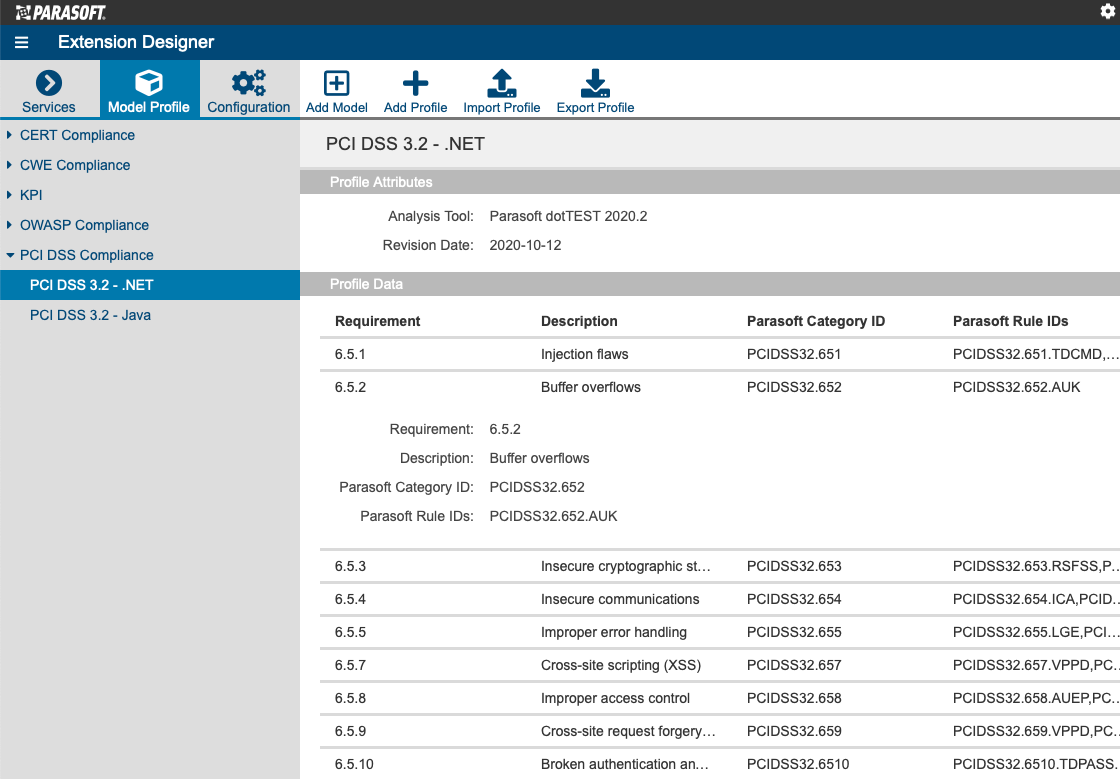Screen dimensions: 1120x779
Task: Click the Extension Designer title
Action: click(x=136, y=42)
